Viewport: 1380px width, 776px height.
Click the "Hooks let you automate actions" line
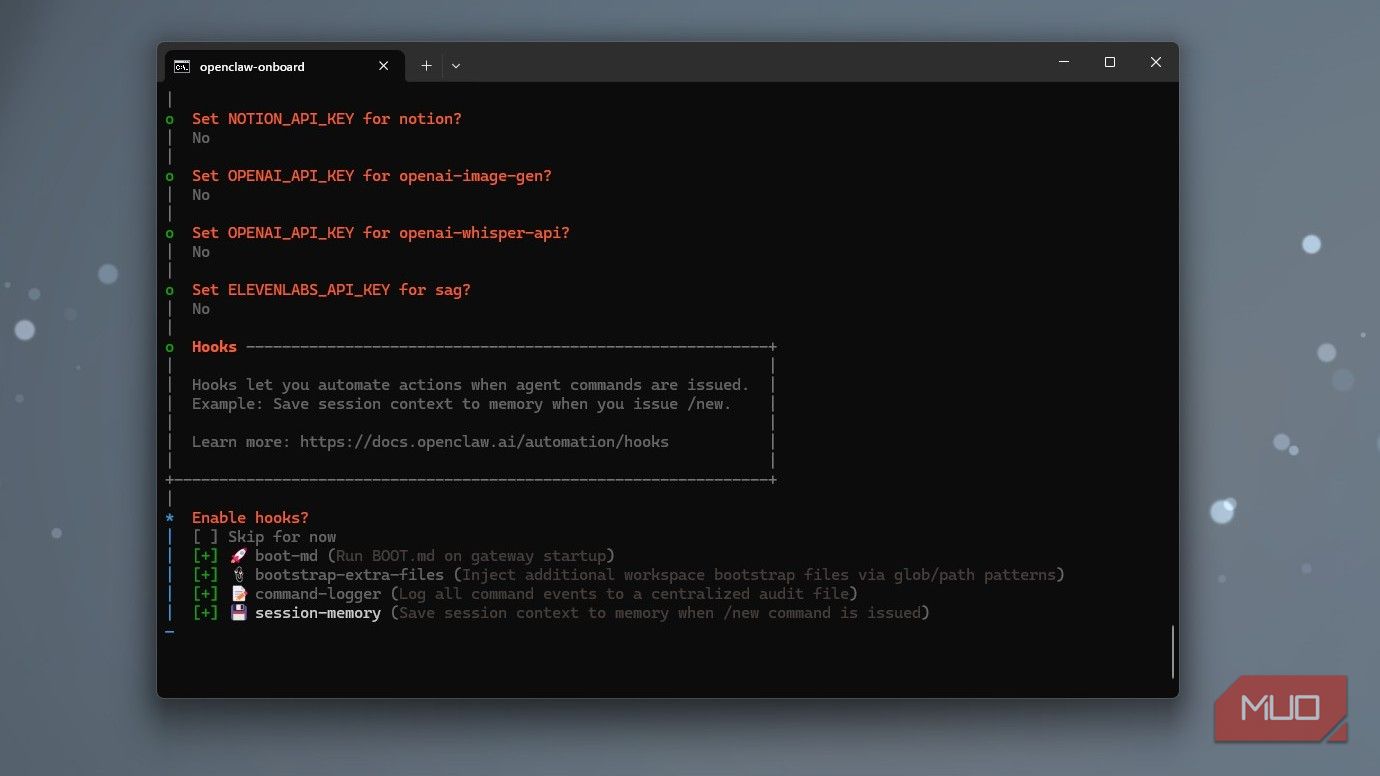click(x=470, y=385)
